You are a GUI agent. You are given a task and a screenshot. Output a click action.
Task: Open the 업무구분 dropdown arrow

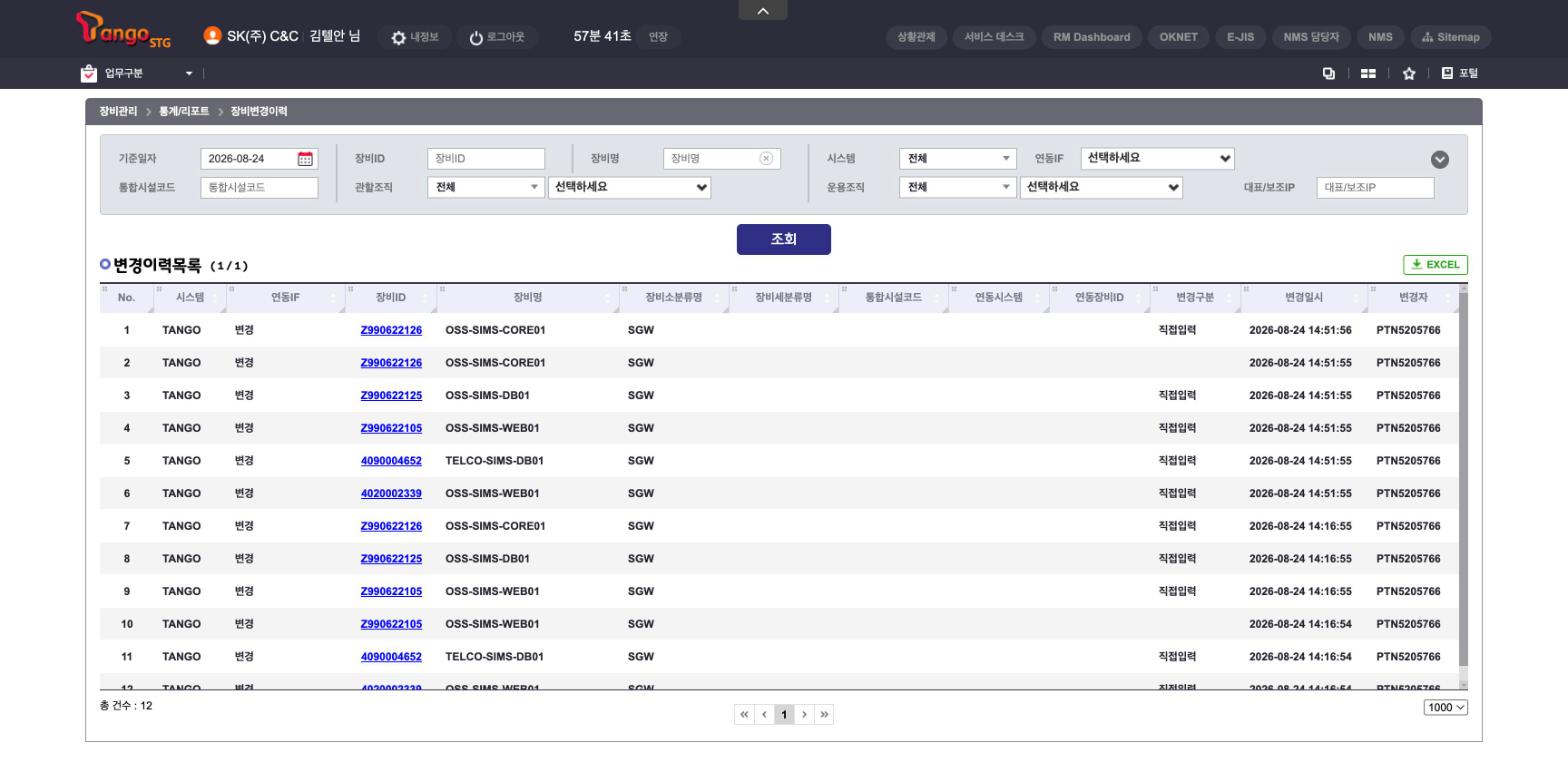[x=189, y=73]
